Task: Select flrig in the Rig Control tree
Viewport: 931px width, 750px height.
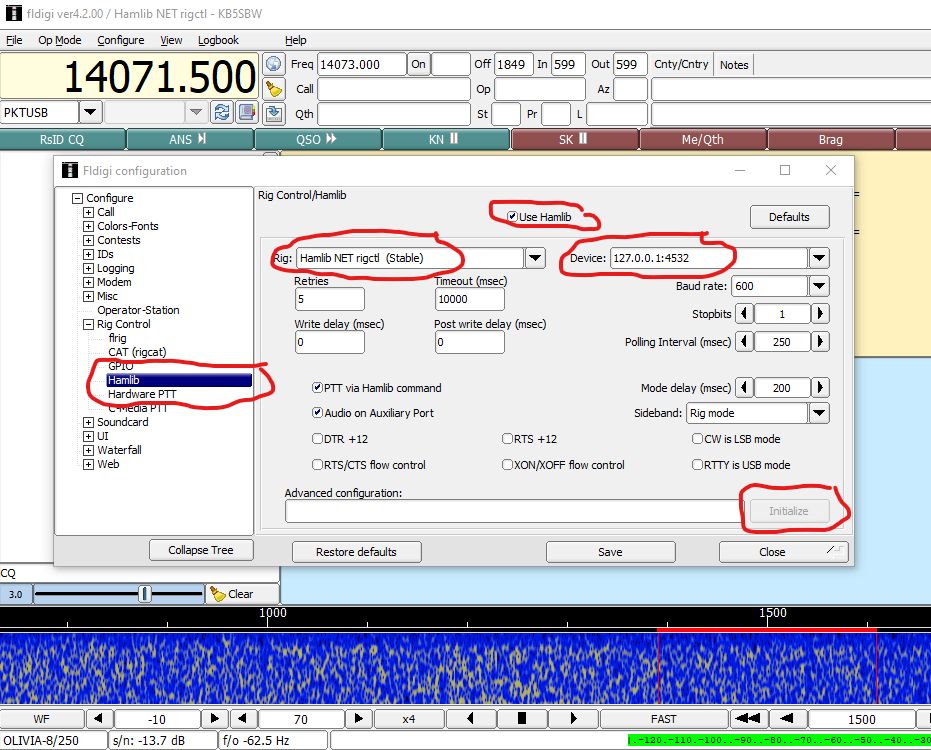Action: 117,338
